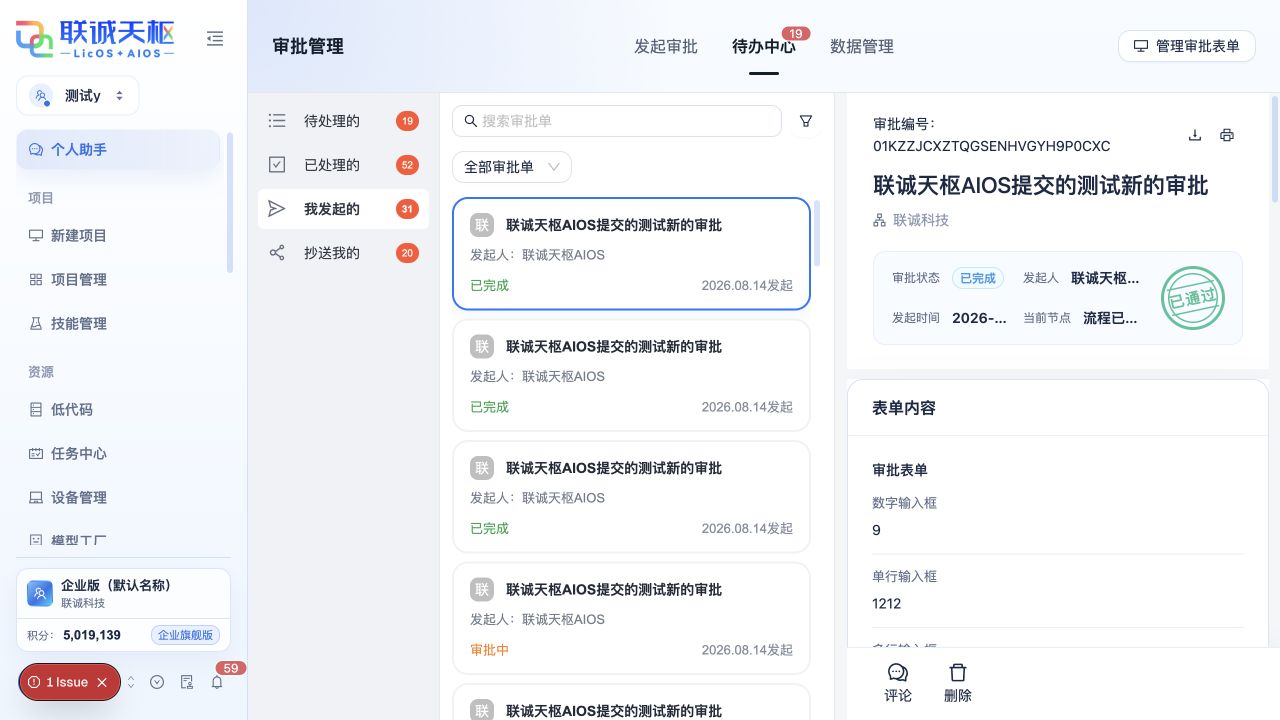Click the 已处理的 checkmark icon
Viewport: 1280px width, 720px height.
tap(277, 165)
